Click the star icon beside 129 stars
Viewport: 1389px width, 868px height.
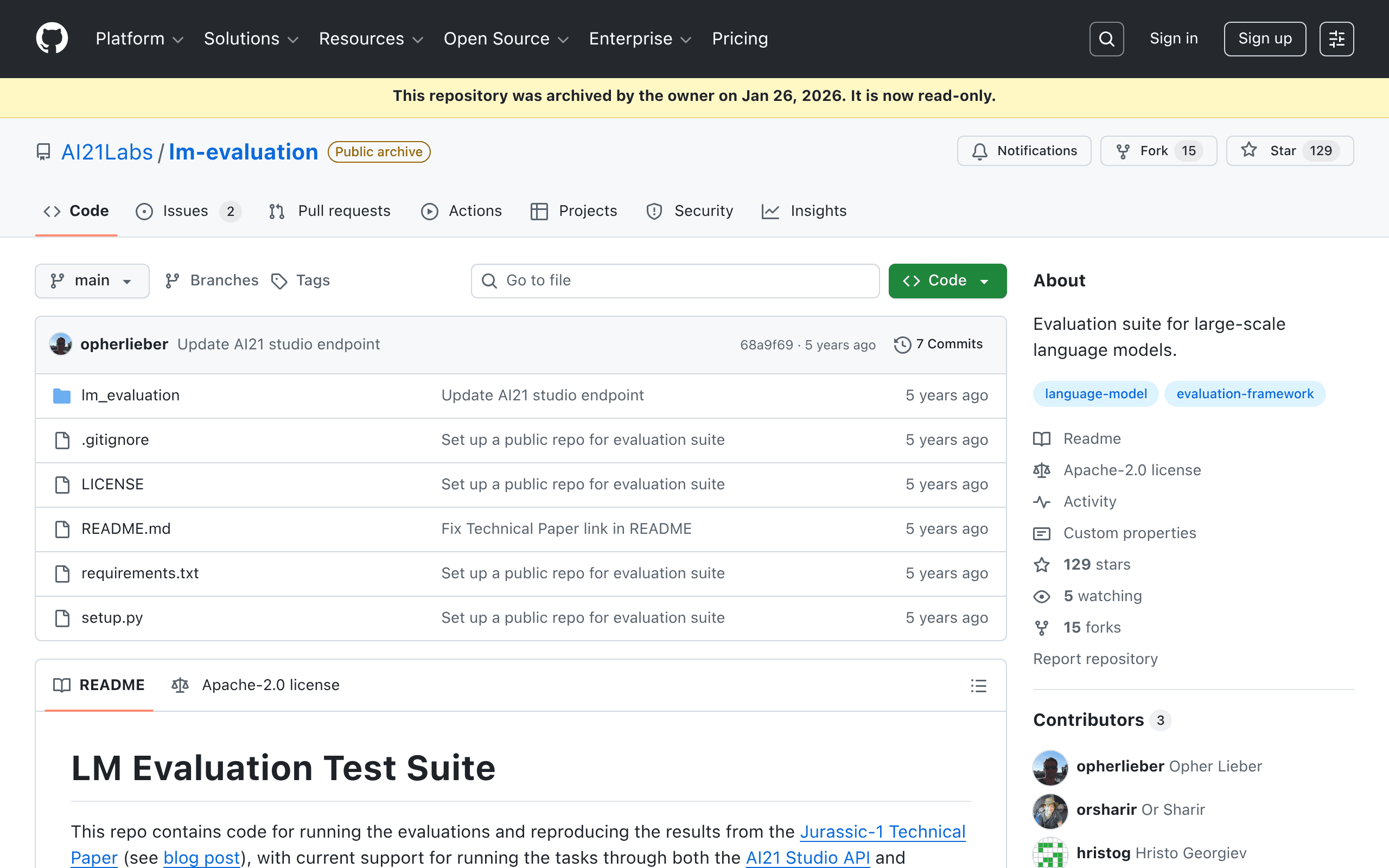coord(1041,565)
